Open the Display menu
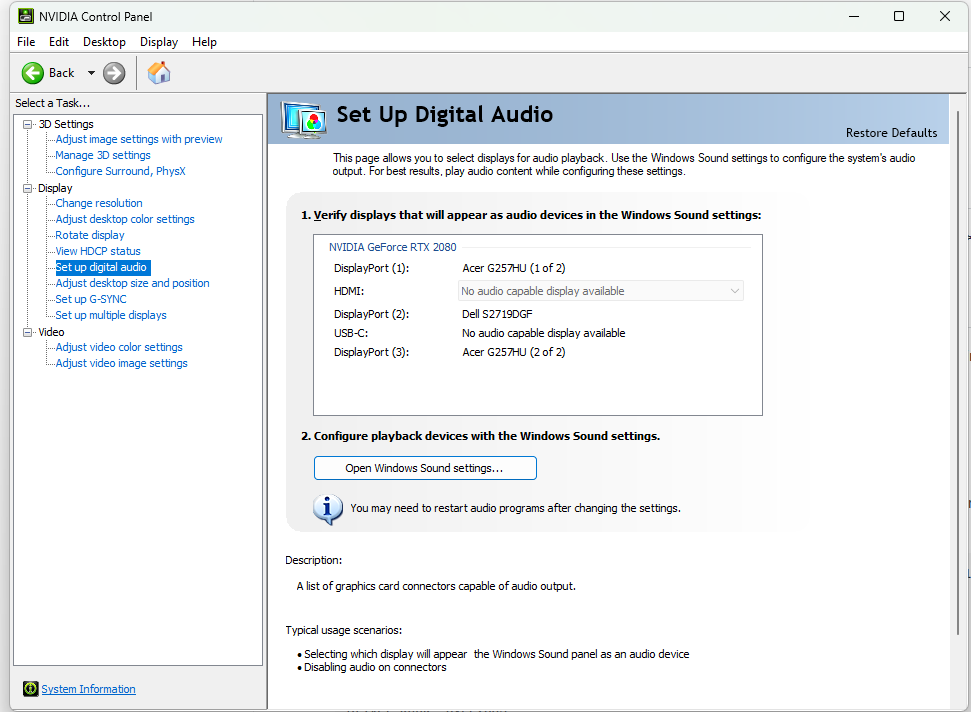 (159, 41)
